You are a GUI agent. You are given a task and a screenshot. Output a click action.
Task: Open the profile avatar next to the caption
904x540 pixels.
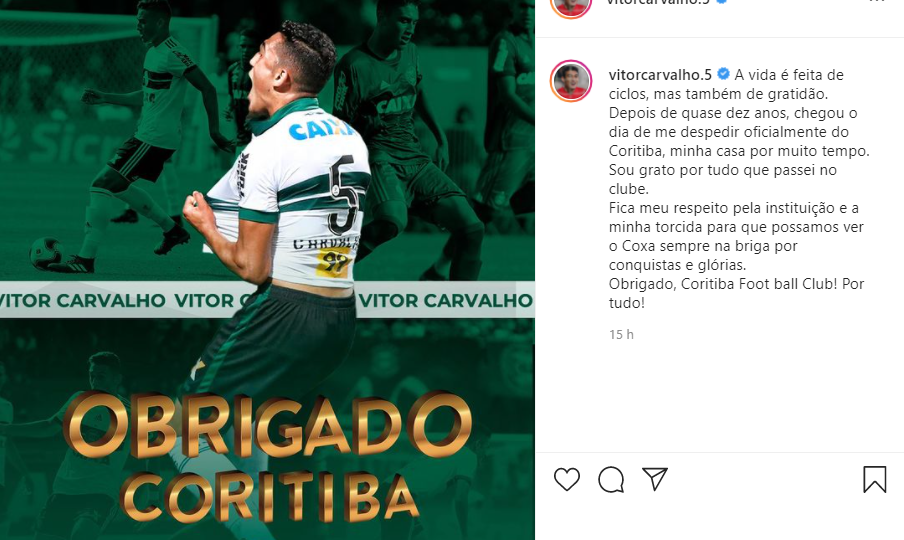tap(571, 81)
